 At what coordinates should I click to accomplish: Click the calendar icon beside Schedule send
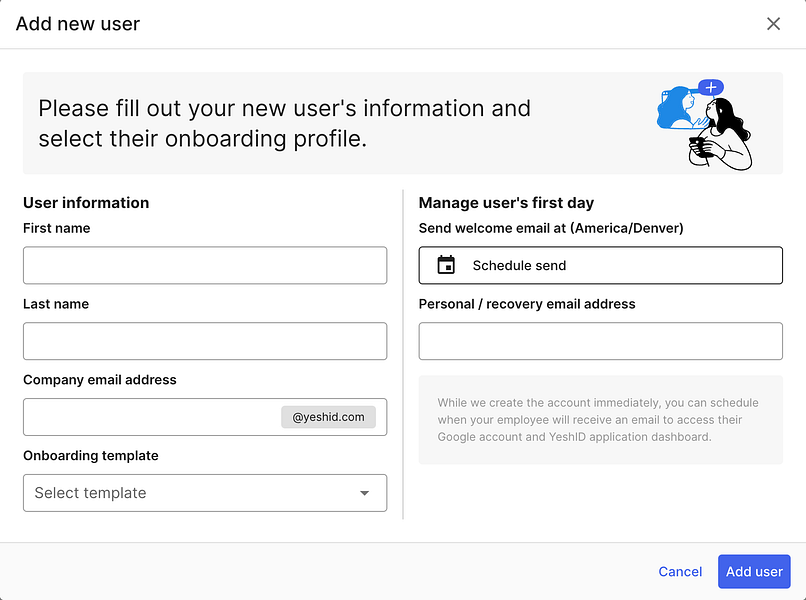pyautogui.click(x=446, y=265)
